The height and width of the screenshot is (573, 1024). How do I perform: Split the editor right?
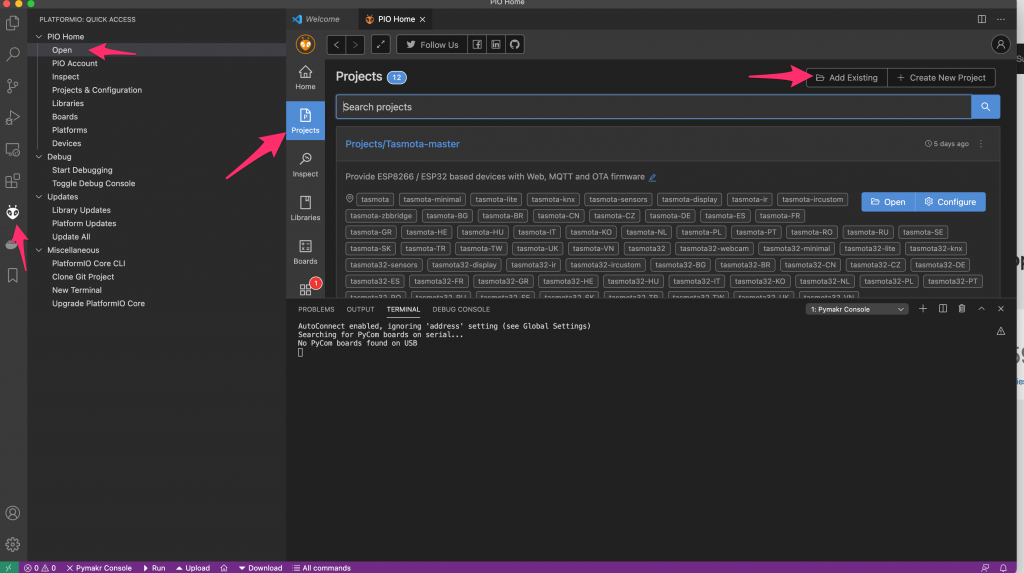(982, 19)
